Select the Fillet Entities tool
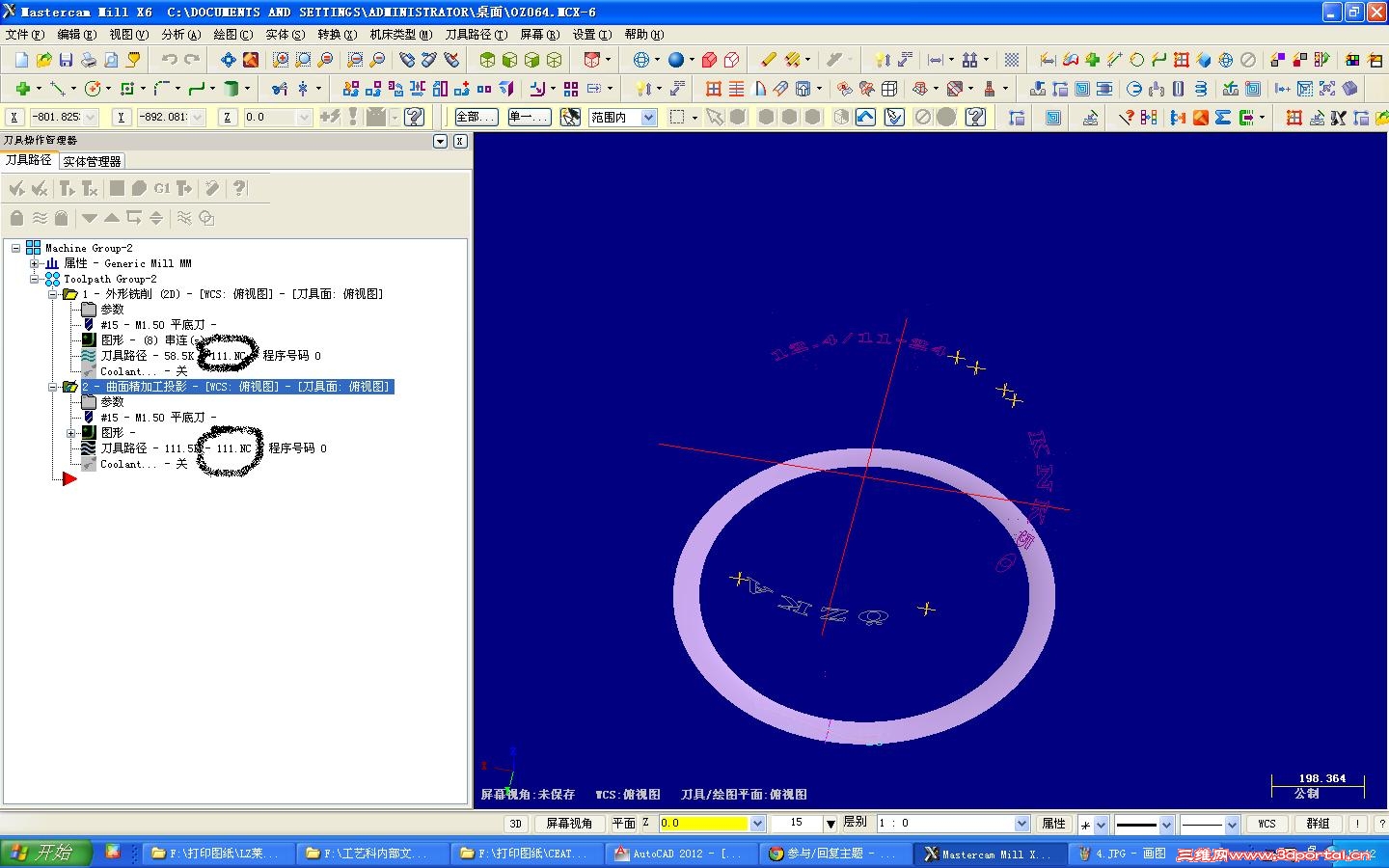 coord(161,89)
